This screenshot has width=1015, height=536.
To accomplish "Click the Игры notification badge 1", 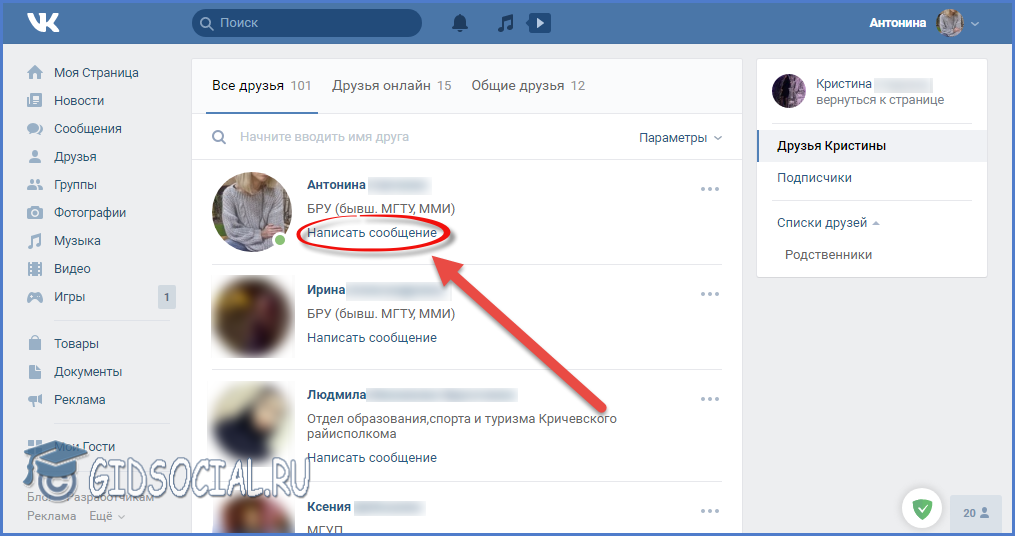I will click(166, 297).
